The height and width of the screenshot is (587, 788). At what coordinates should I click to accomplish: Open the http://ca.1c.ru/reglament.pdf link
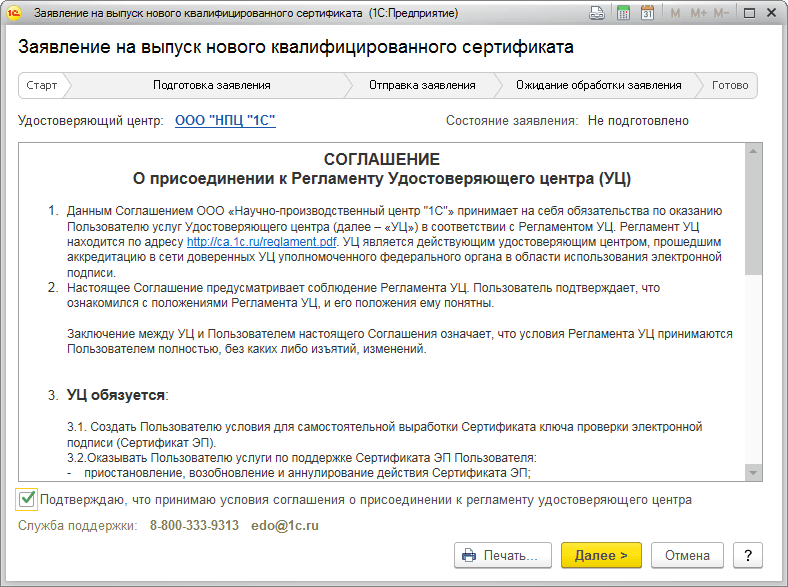(261, 242)
